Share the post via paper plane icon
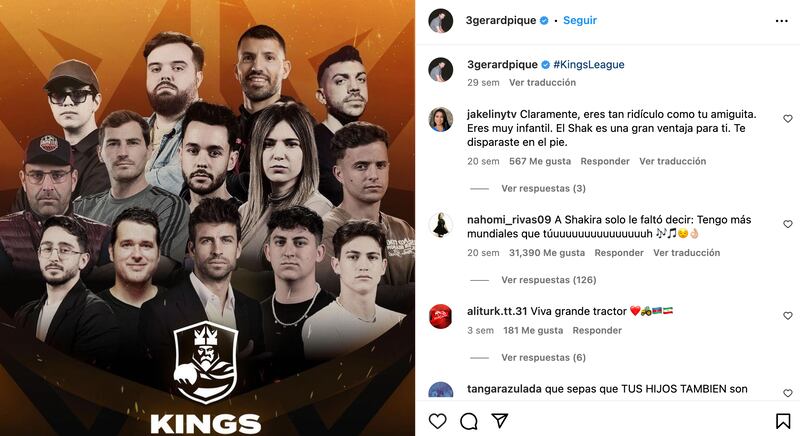The height and width of the screenshot is (436, 800). [499, 420]
